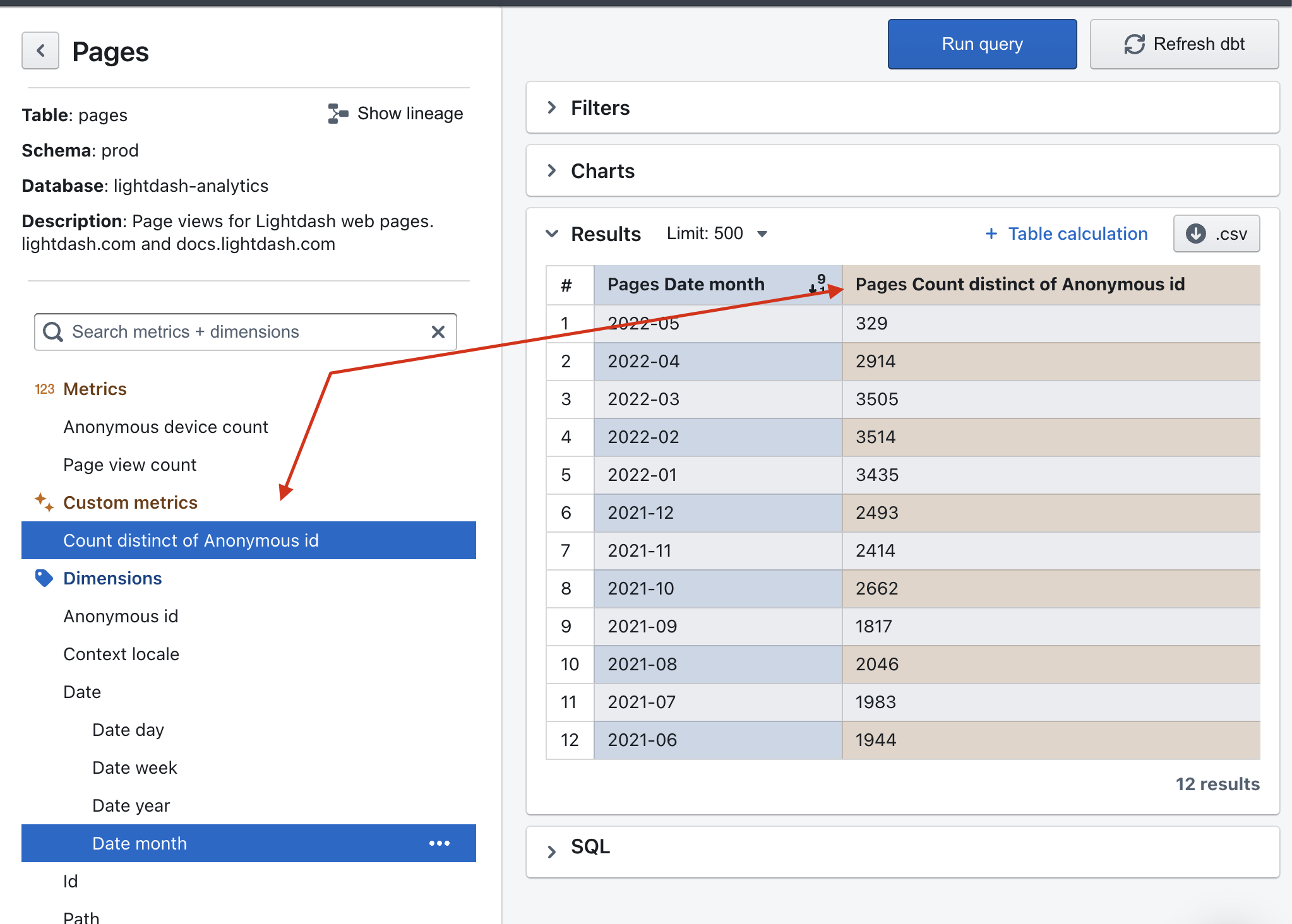The width and height of the screenshot is (1292, 924).
Task: Deselect the Count distinct of Anonymous id metric
Action: pos(191,540)
